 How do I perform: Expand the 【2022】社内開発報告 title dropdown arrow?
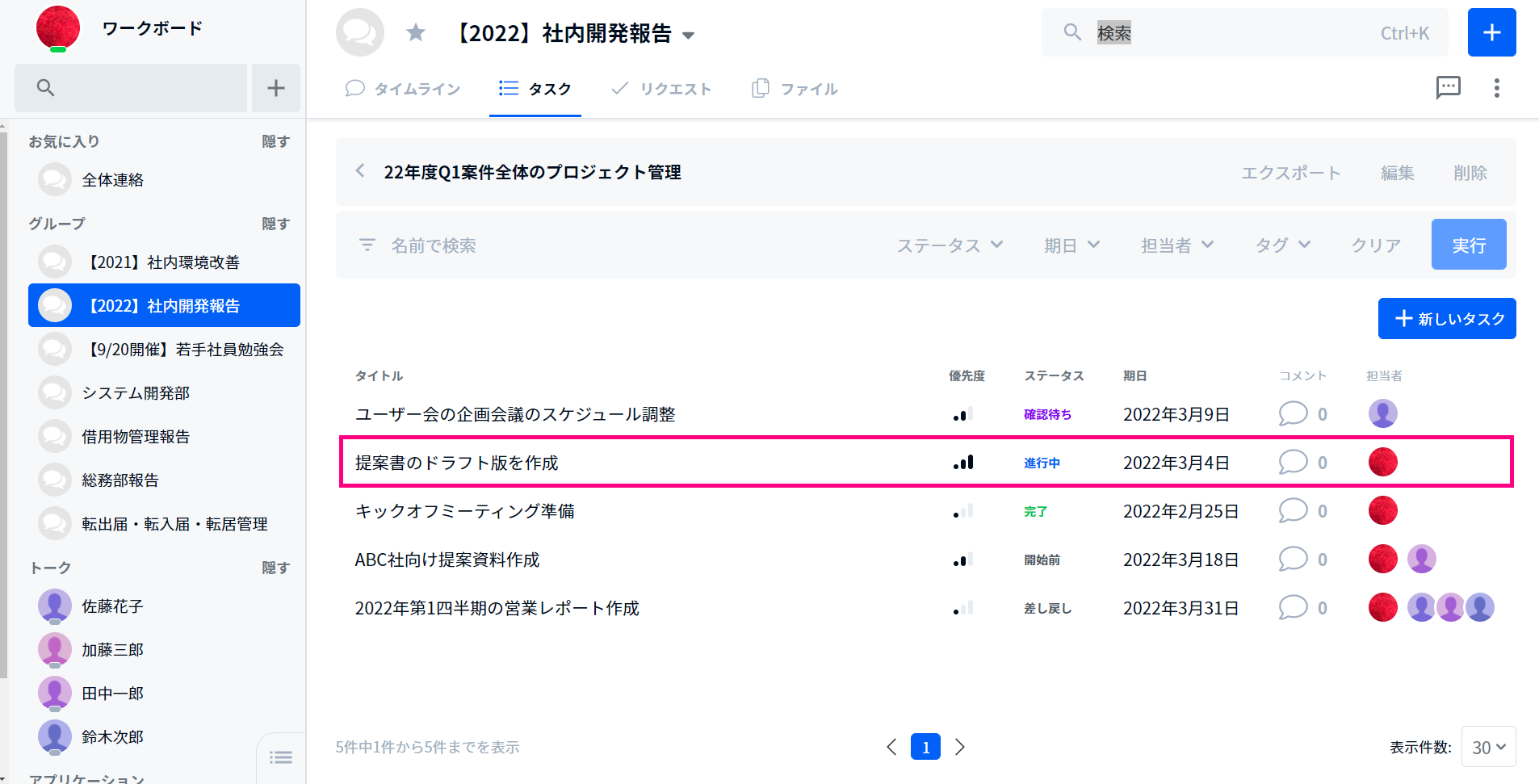point(688,36)
